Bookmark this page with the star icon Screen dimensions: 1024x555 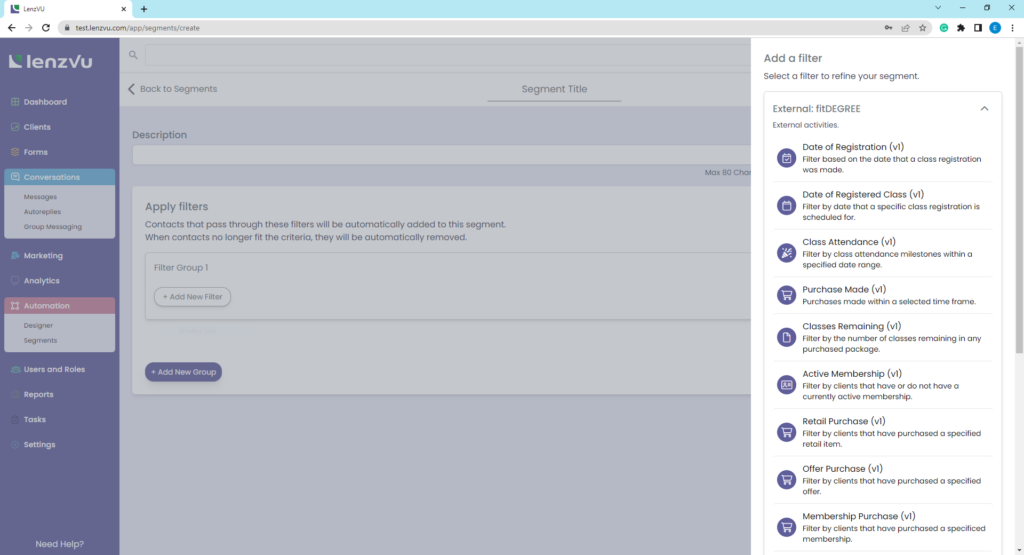point(922,28)
